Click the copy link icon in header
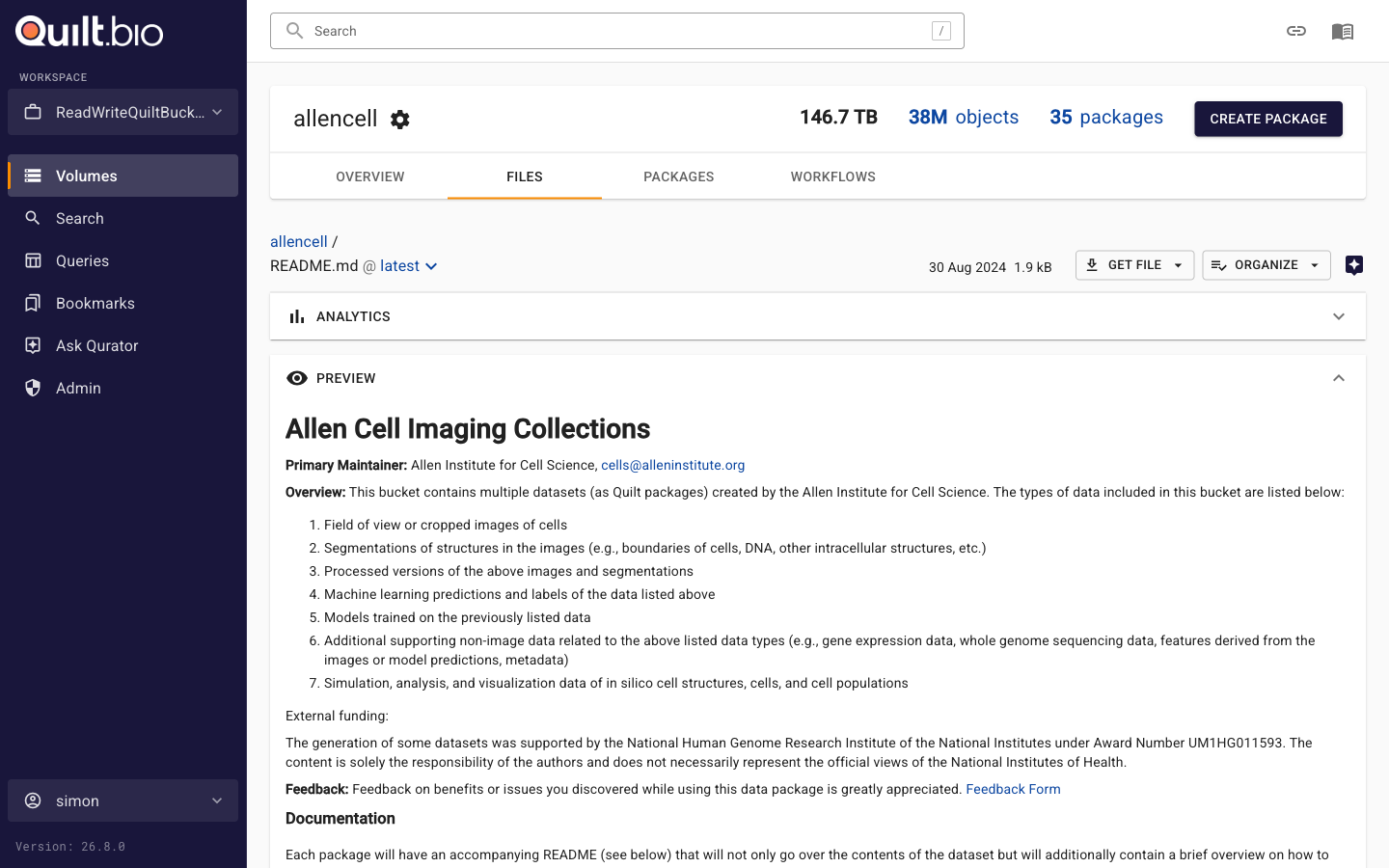The width and height of the screenshot is (1389, 868). (1296, 31)
